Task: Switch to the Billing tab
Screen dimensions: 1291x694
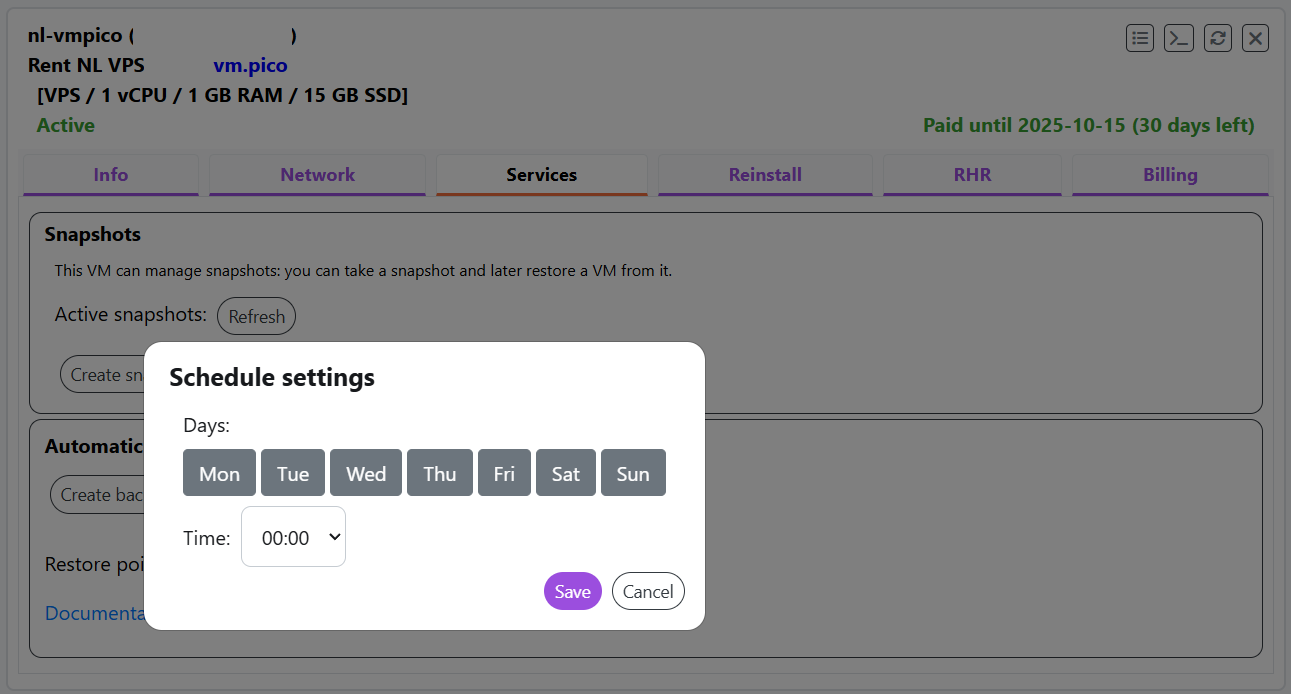Action: point(1170,175)
